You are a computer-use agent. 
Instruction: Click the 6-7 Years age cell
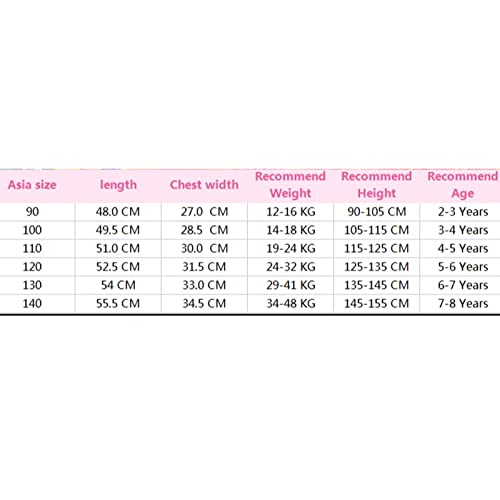[x=463, y=285]
